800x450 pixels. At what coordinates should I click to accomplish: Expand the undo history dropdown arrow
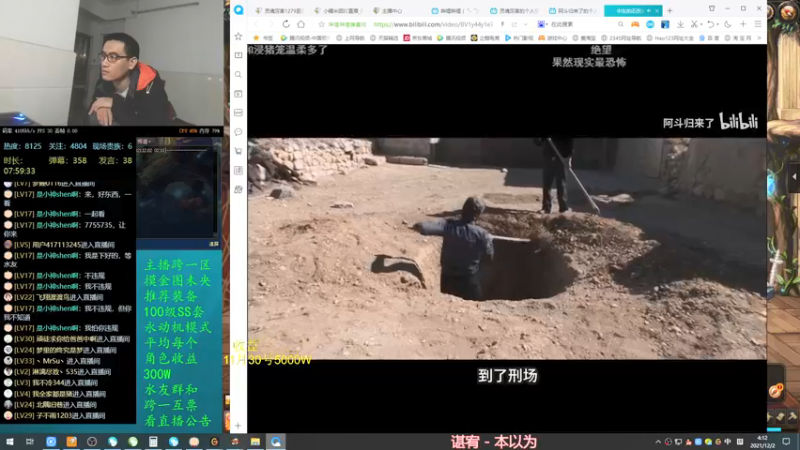click(717, 24)
